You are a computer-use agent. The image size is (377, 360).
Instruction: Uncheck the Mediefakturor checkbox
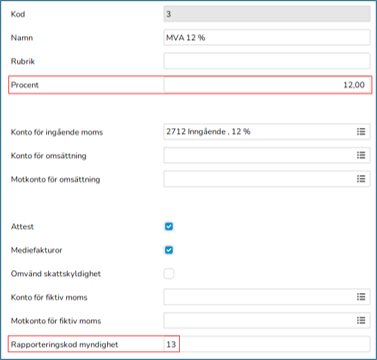(x=169, y=250)
